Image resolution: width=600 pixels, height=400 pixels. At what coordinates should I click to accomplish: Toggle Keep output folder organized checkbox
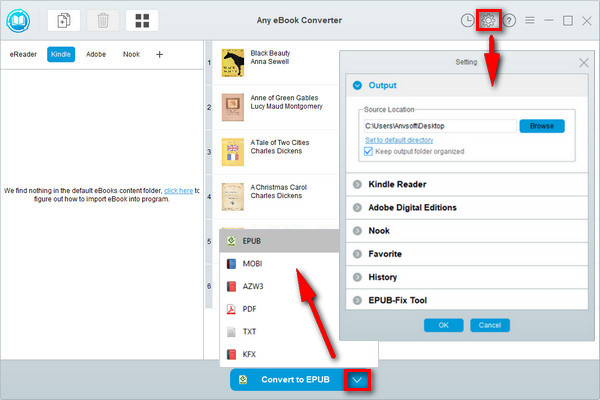368,151
